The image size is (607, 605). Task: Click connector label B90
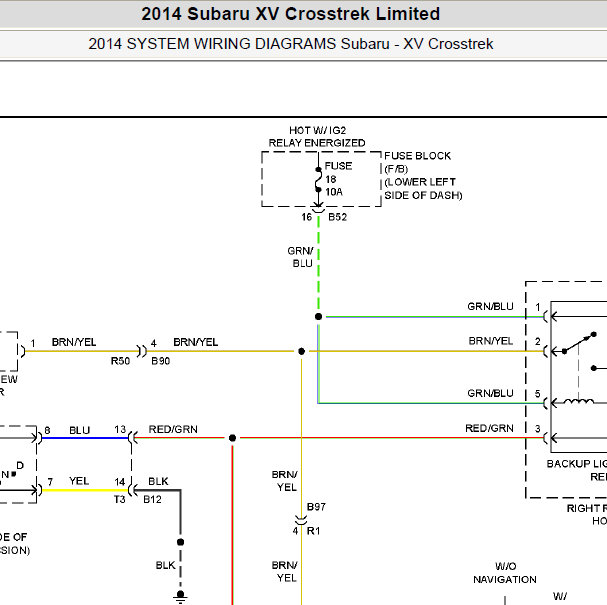point(161,361)
